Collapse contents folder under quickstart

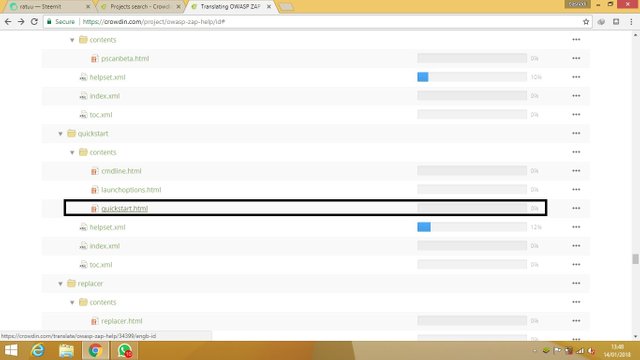[72, 153]
